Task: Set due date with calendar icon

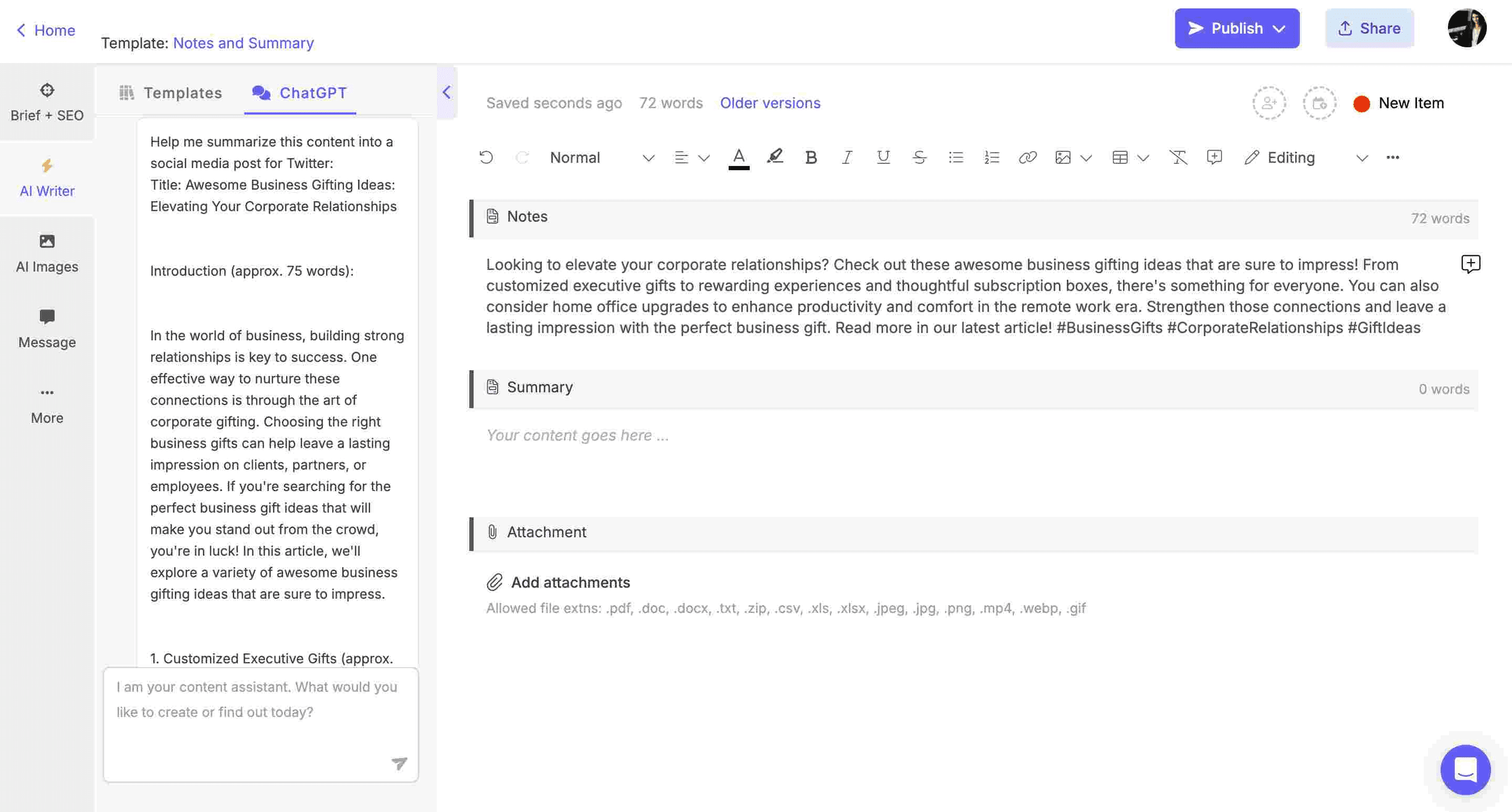Action: point(1319,103)
